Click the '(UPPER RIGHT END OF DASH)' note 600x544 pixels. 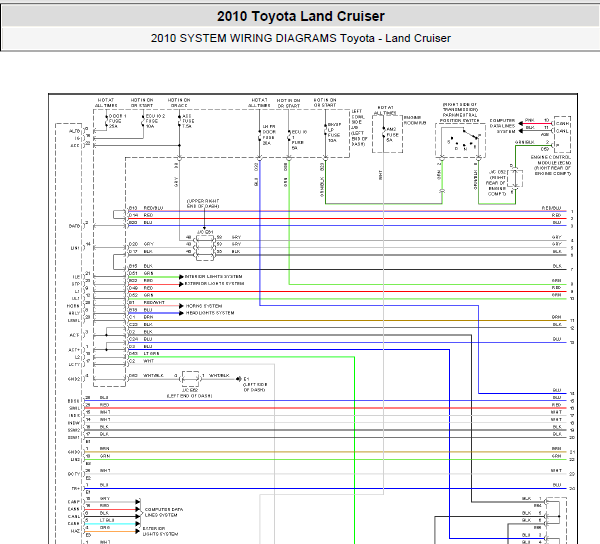pyautogui.click(x=203, y=203)
